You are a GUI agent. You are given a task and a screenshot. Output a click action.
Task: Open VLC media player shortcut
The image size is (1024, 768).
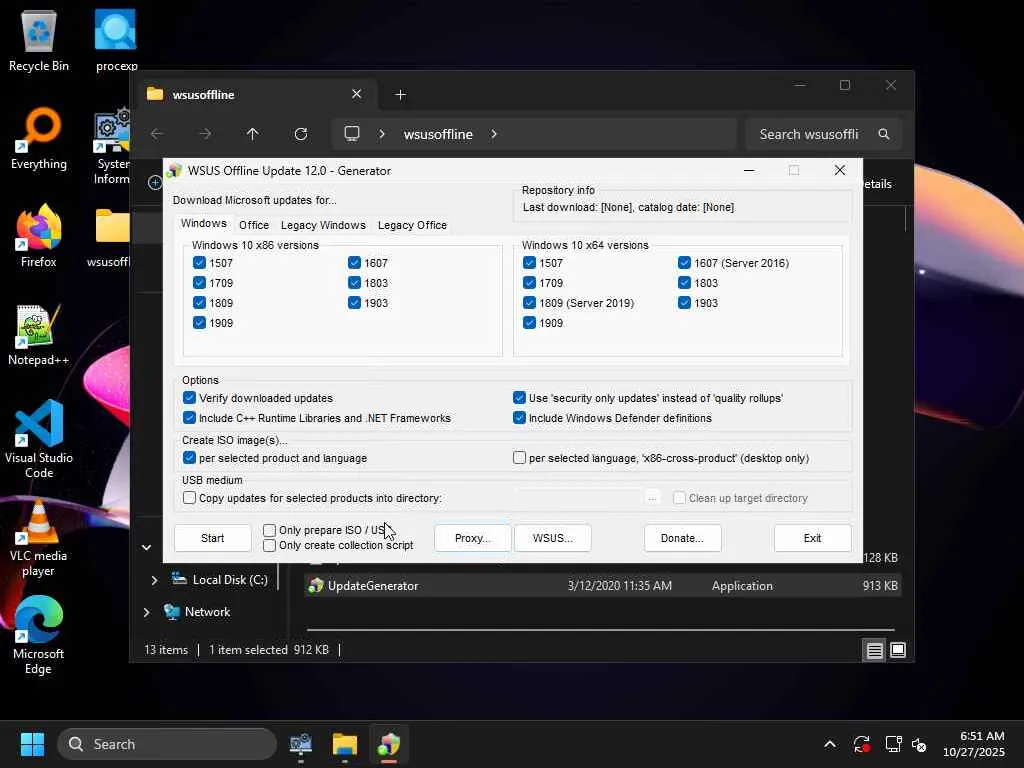[x=39, y=537]
